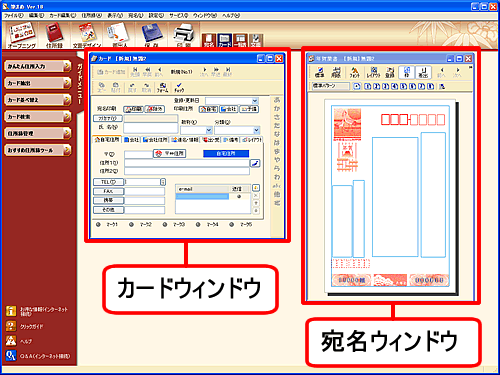
Task: Open the 登録・更新日 dropdown
Action: tap(255, 101)
